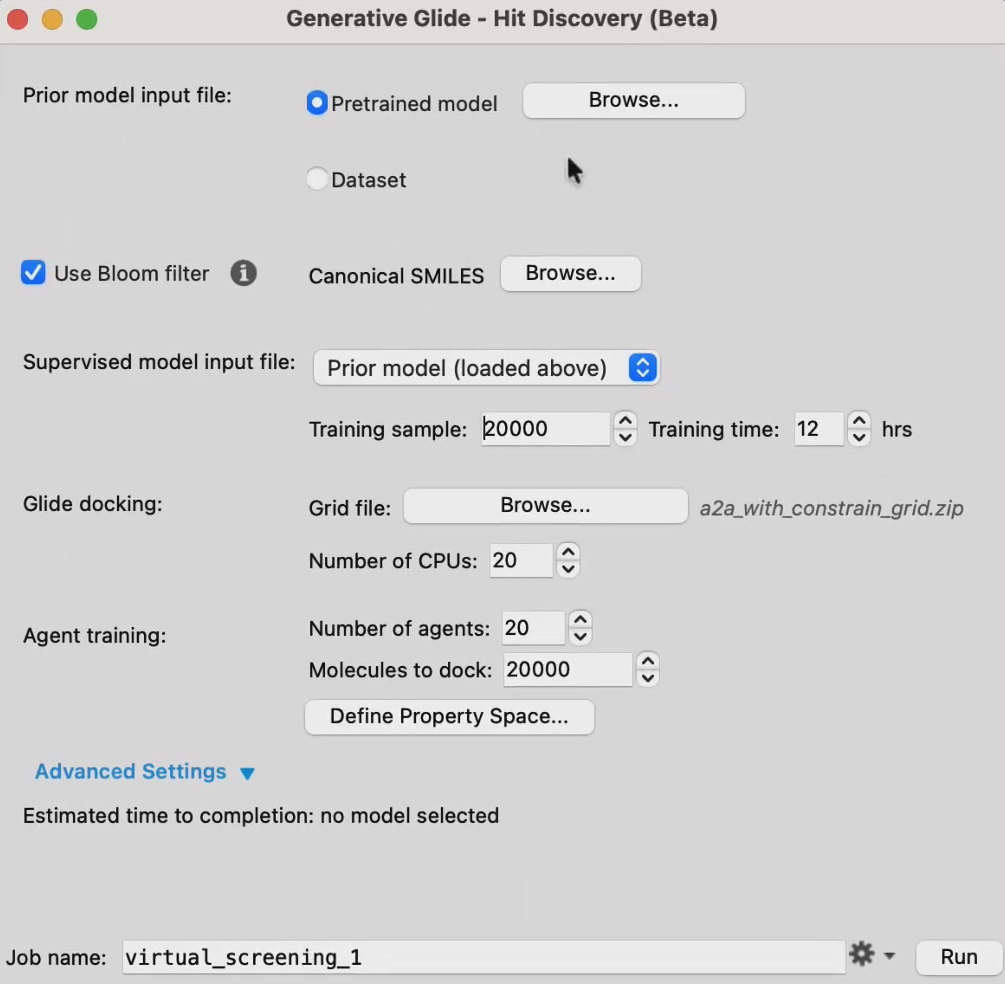Open Supervised model input file dropdown
The width and height of the screenshot is (1005, 984).
(x=486, y=368)
